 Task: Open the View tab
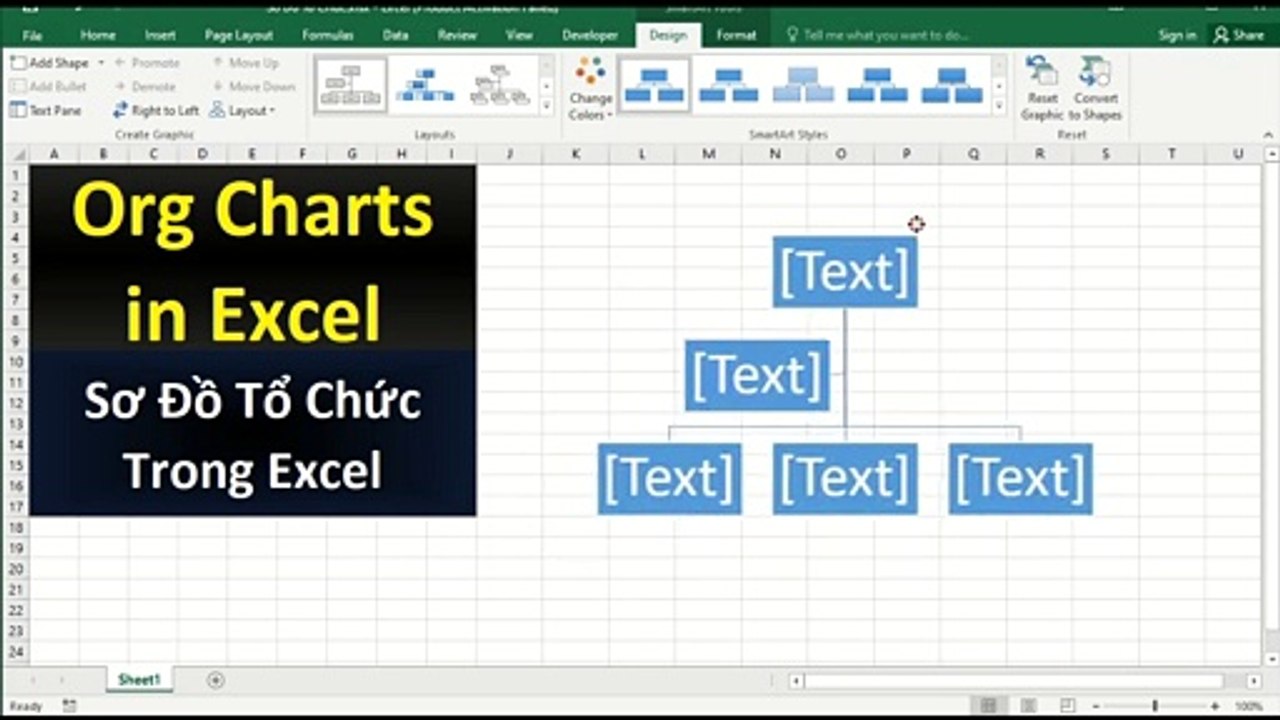519,35
